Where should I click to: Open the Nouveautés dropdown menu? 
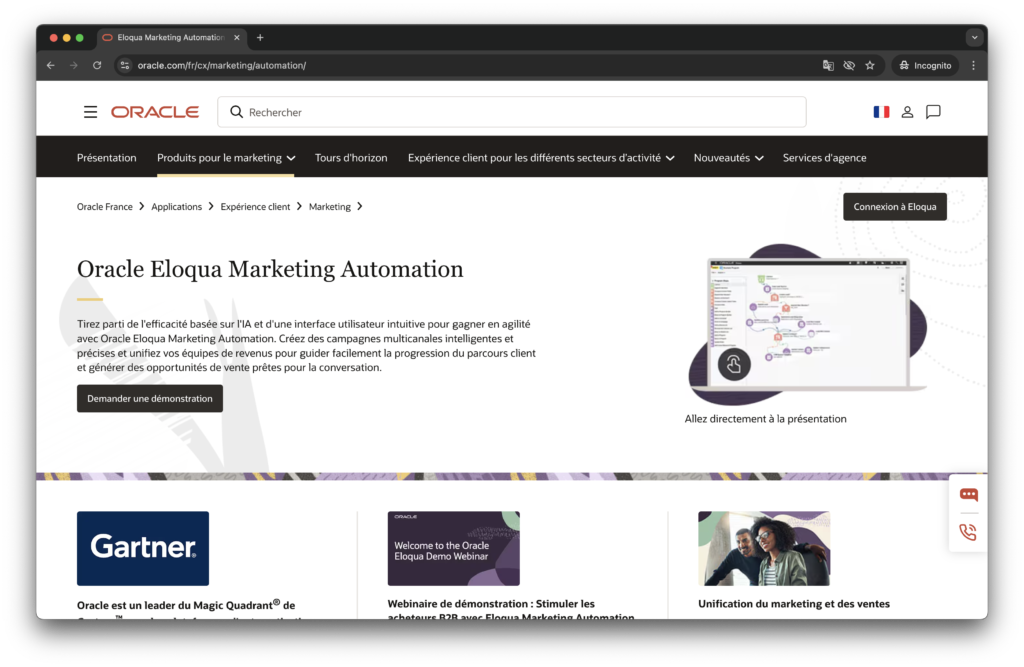point(728,157)
